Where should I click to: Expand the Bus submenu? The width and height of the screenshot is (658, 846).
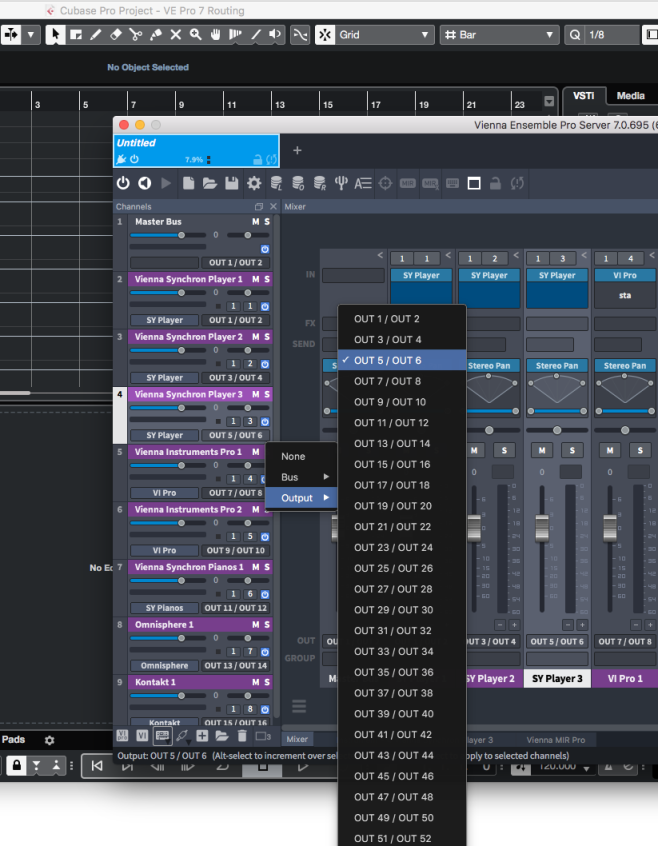[301, 477]
